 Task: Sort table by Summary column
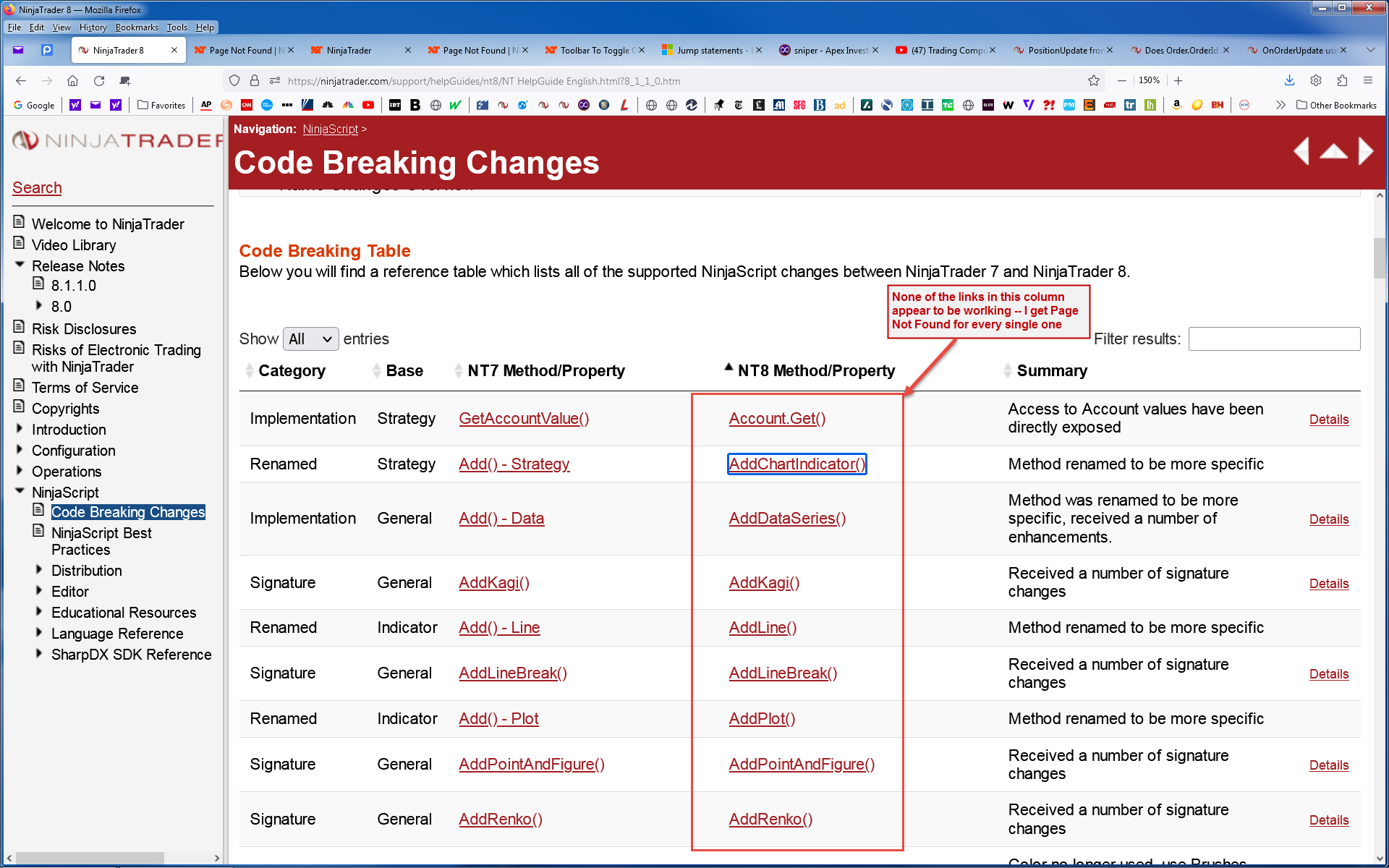[1051, 371]
